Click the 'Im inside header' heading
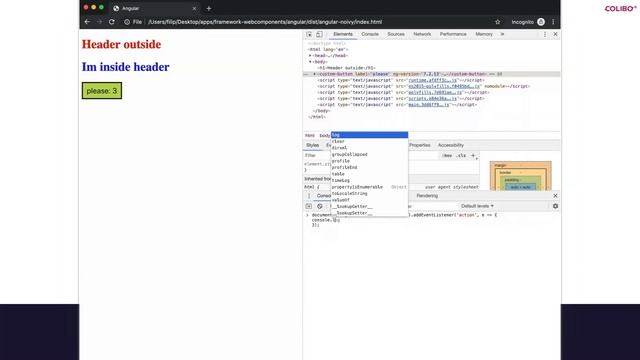The image size is (640, 360). [x=125, y=67]
